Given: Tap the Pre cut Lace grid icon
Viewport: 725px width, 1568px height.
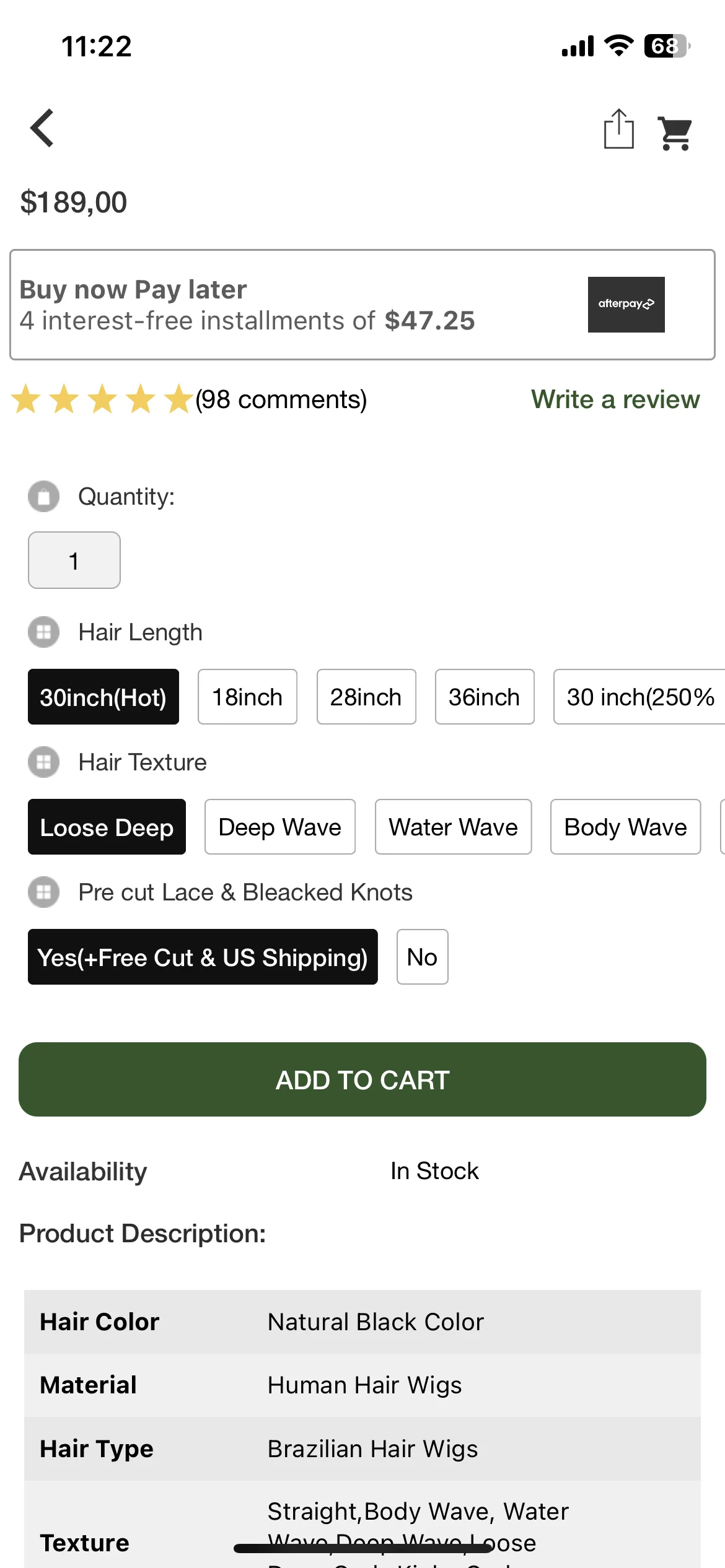Looking at the screenshot, I should [x=43, y=892].
